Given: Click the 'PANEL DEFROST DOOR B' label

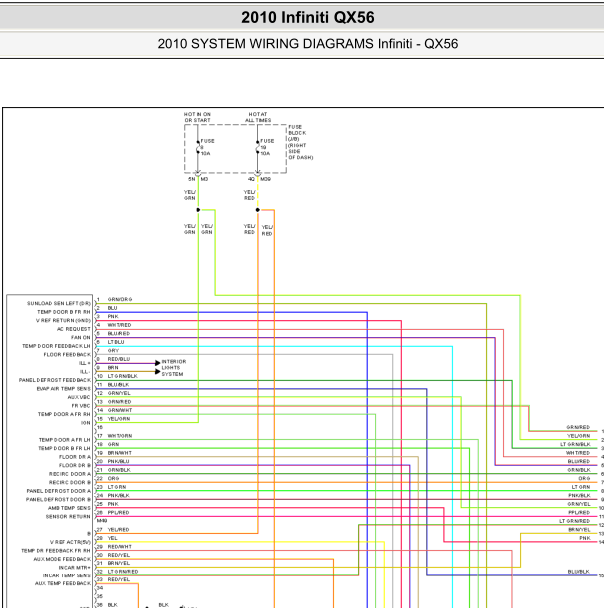Looking at the screenshot, I should 58,499.
